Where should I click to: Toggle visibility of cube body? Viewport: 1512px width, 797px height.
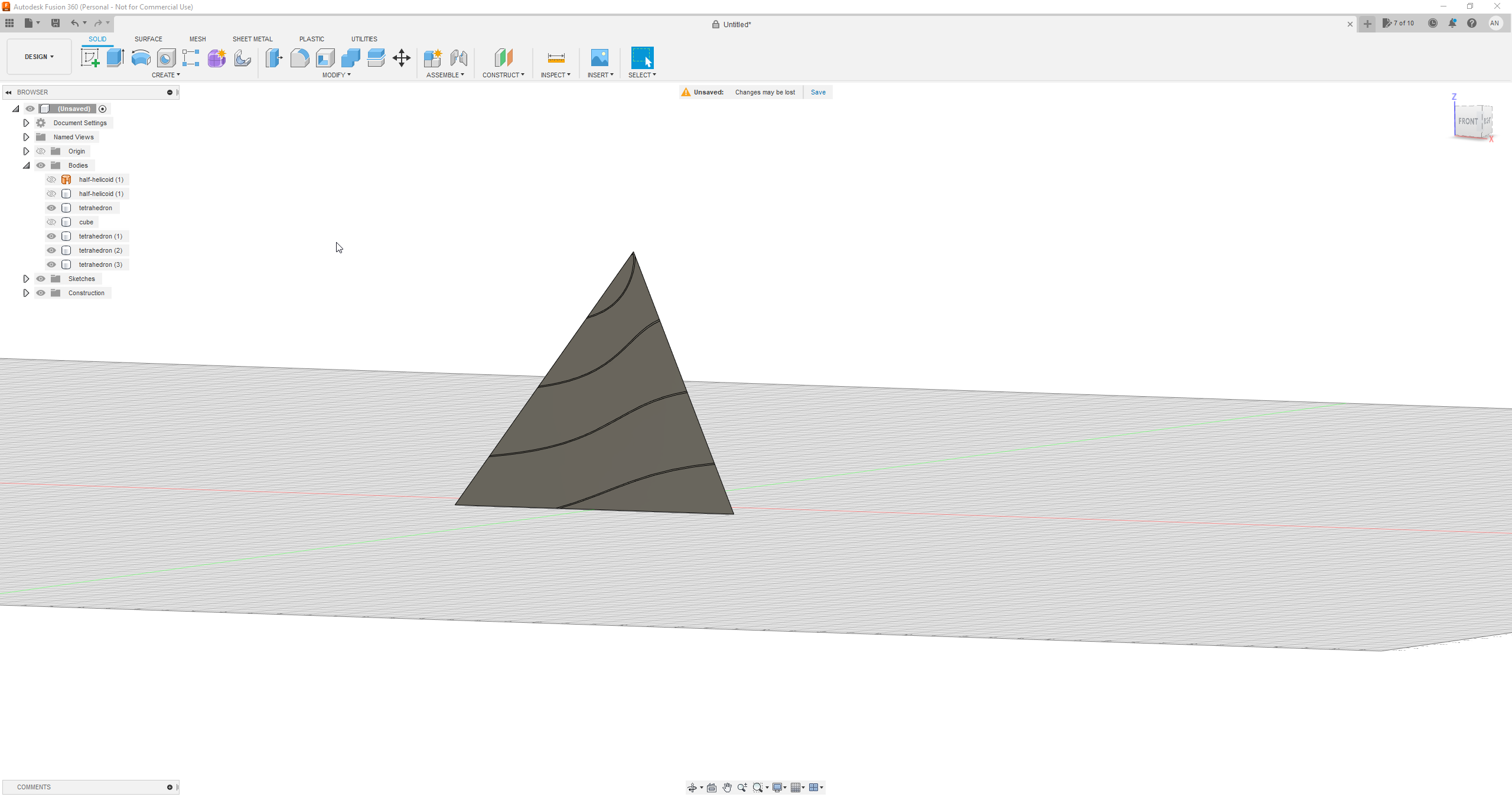51,222
